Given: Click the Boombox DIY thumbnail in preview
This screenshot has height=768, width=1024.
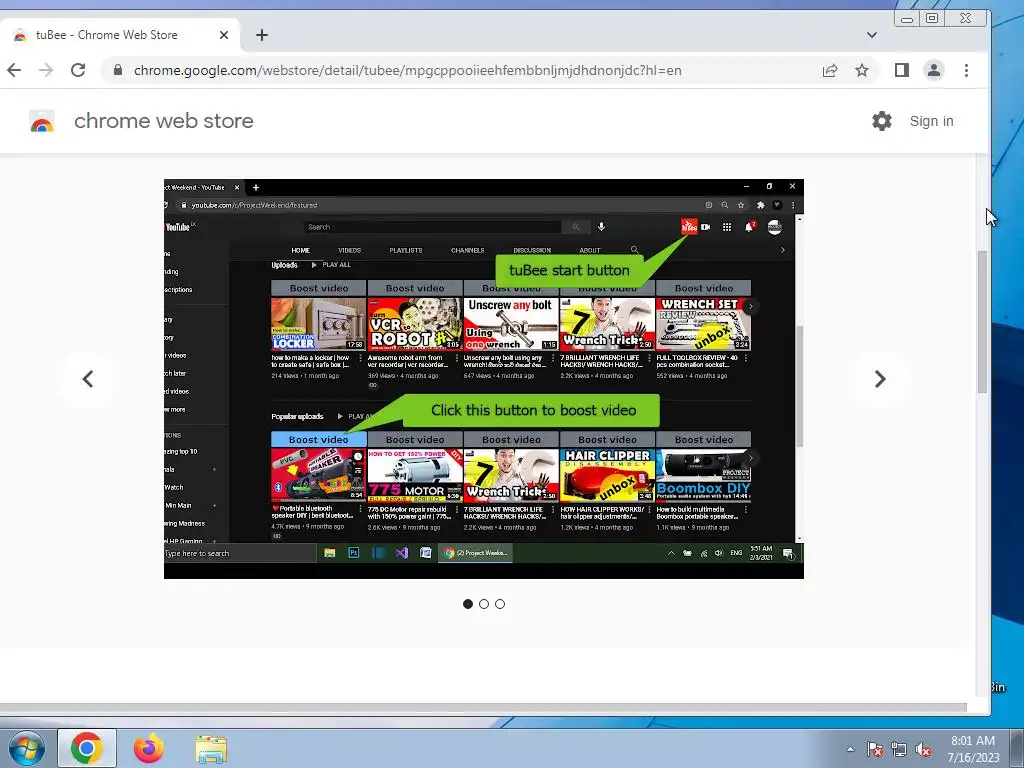Looking at the screenshot, I should tap(703, 475).
